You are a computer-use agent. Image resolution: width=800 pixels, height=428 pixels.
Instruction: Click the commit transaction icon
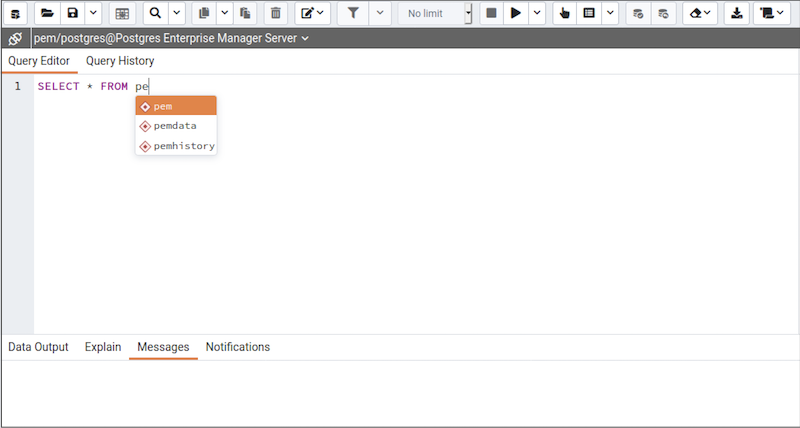[x=638, y=14]
